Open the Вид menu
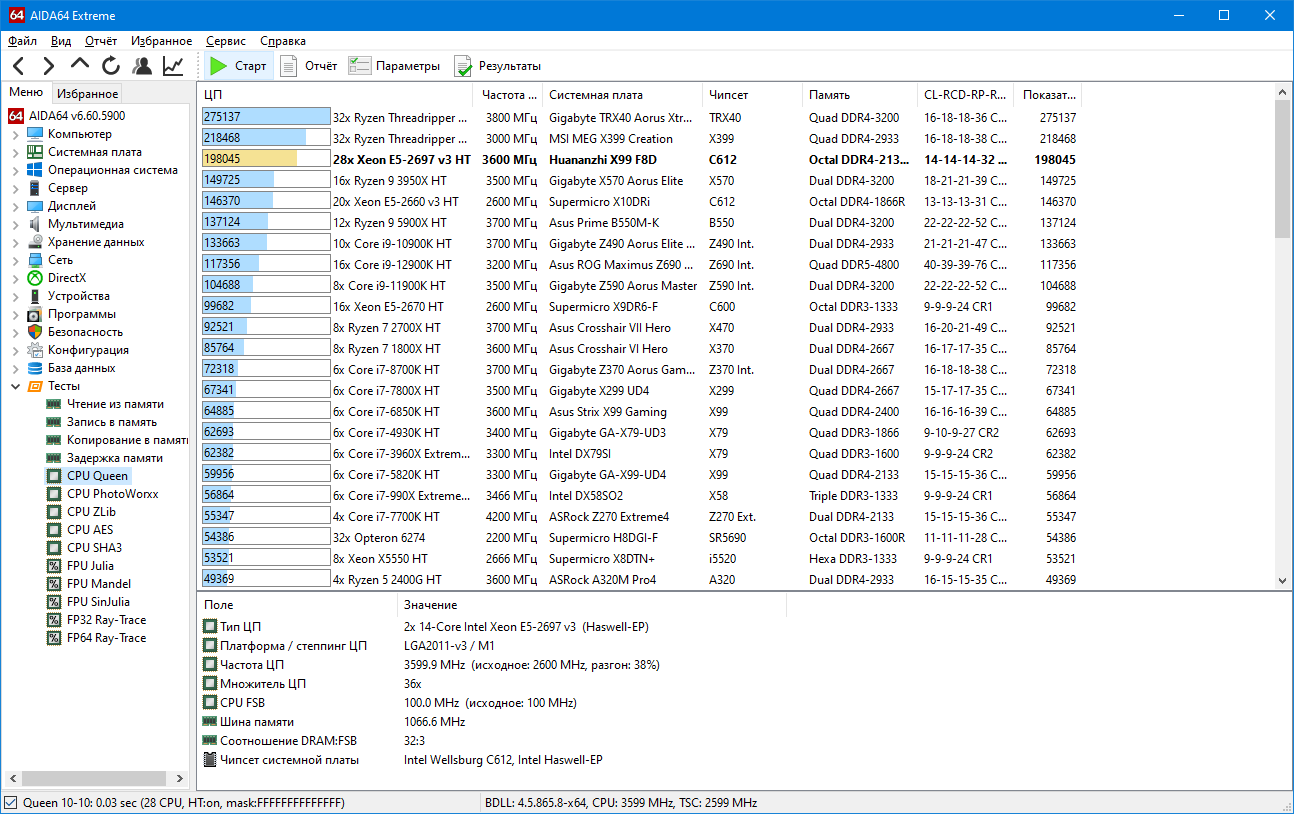 click(61, 41)
